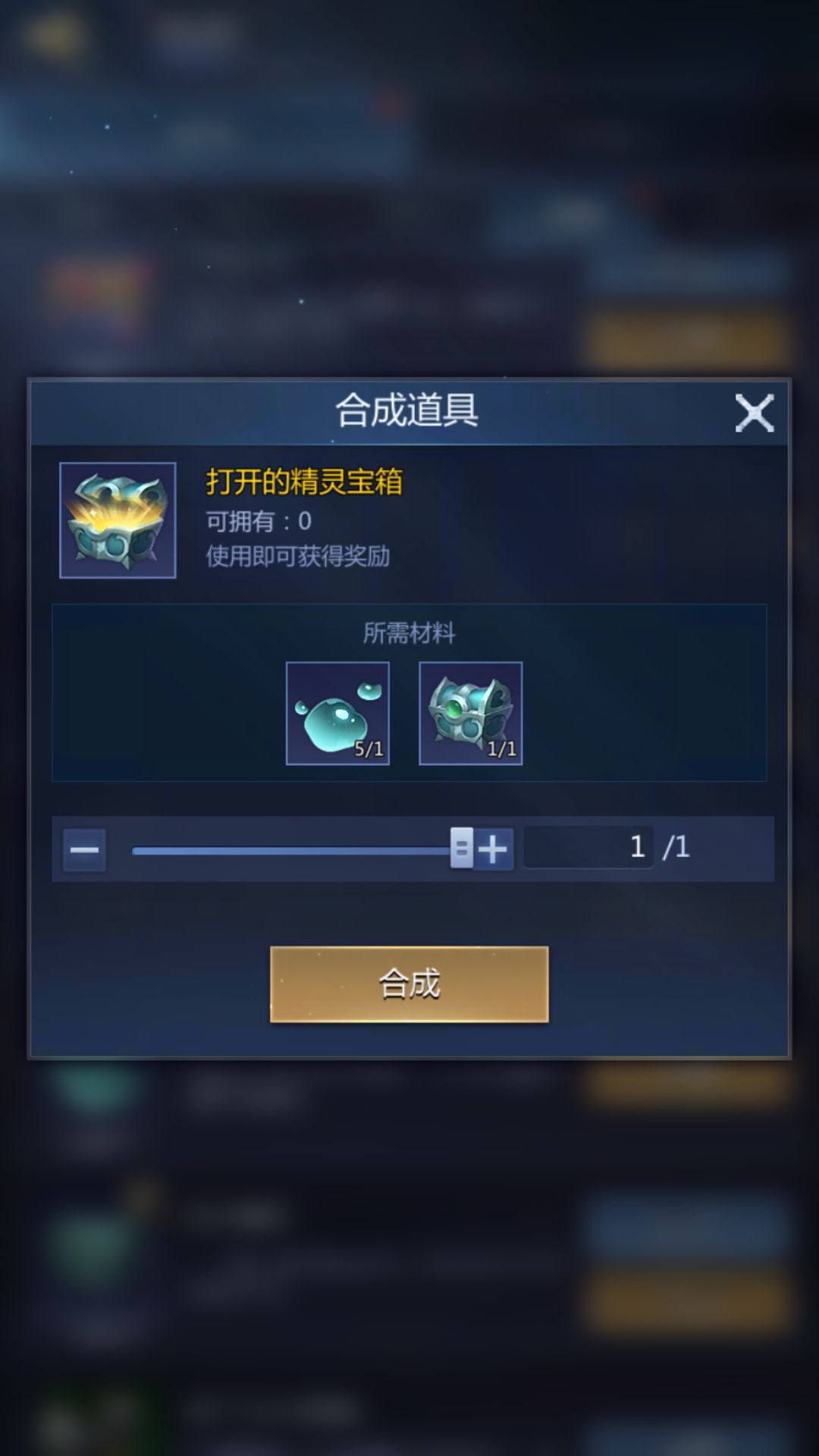Screen dimensions: 819x1456
Task: Tap the 打开的精灵宝箱 glowing chest icon
Action: tap(118, 520)
